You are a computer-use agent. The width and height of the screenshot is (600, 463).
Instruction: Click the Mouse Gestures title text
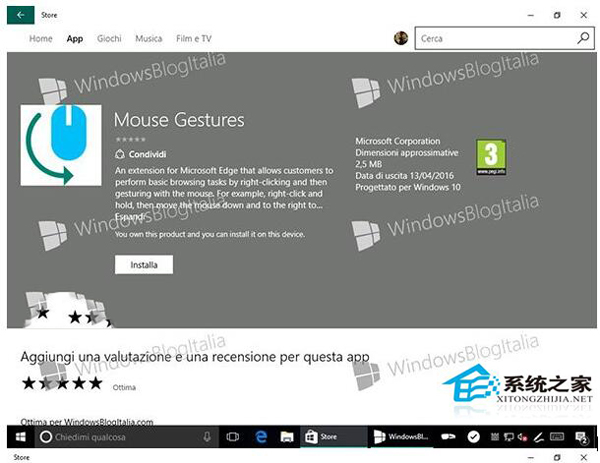click(x=179, y=120)
